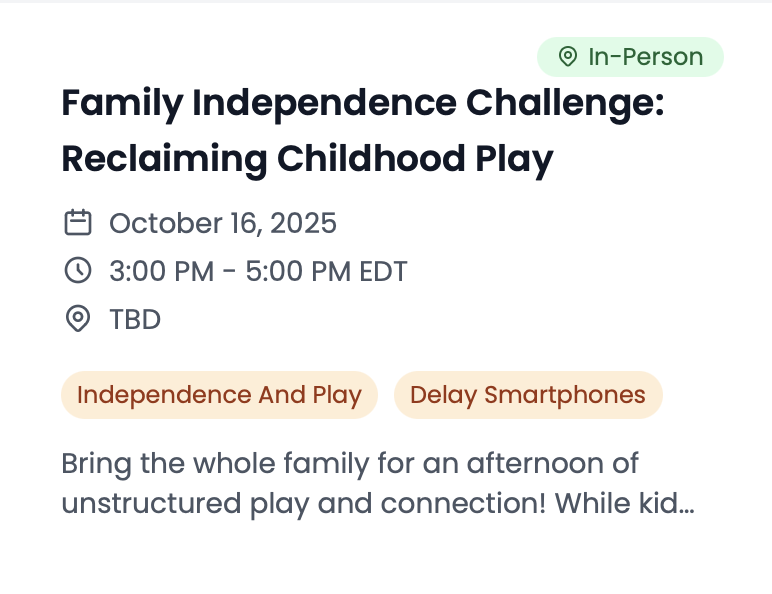Filter by the Independence And Play tag
This screenshot has width=772, height=594.
219,395
